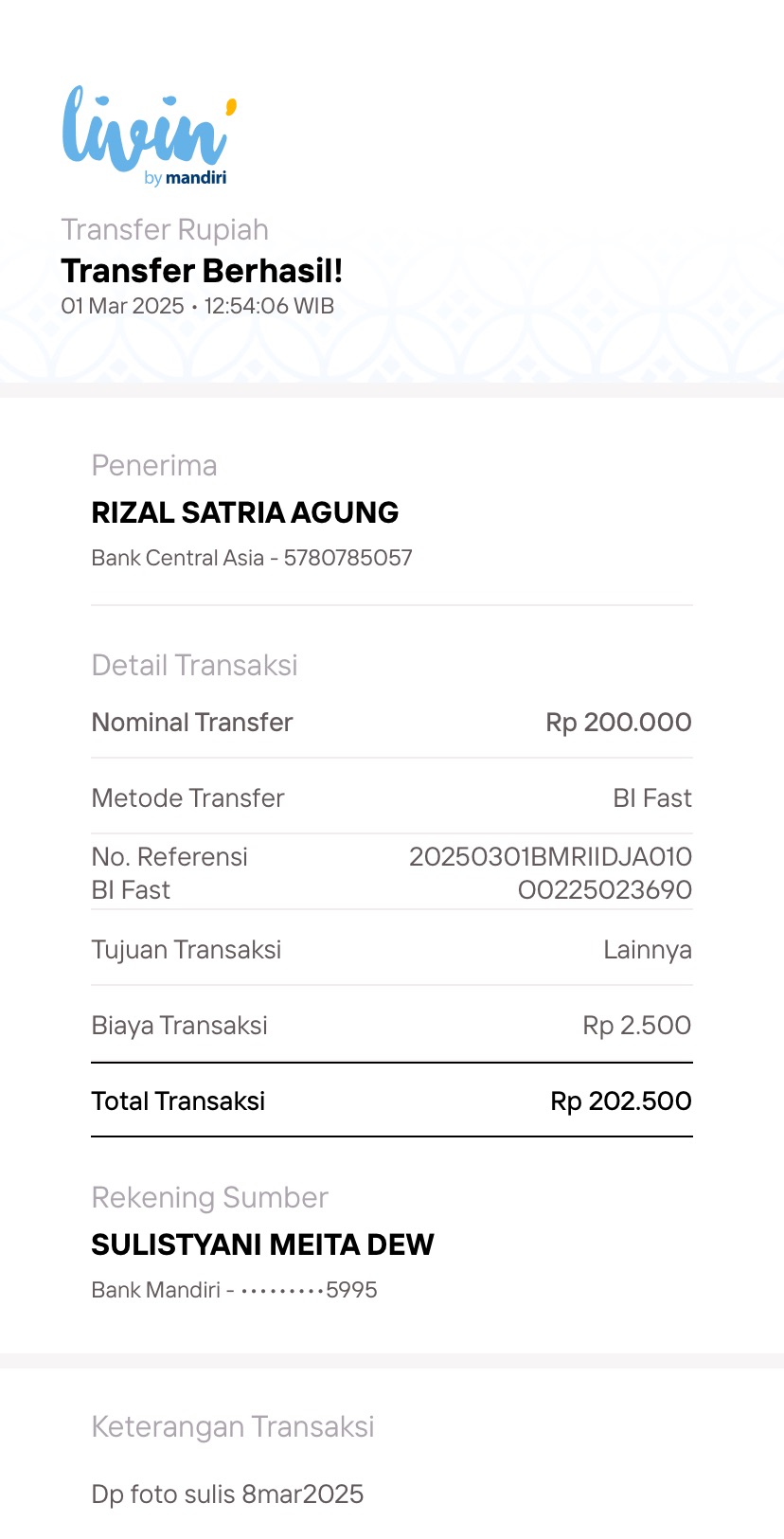
Task: Click the Rp 2.500 transaction fee
Action: click(x=636, y=1025)
